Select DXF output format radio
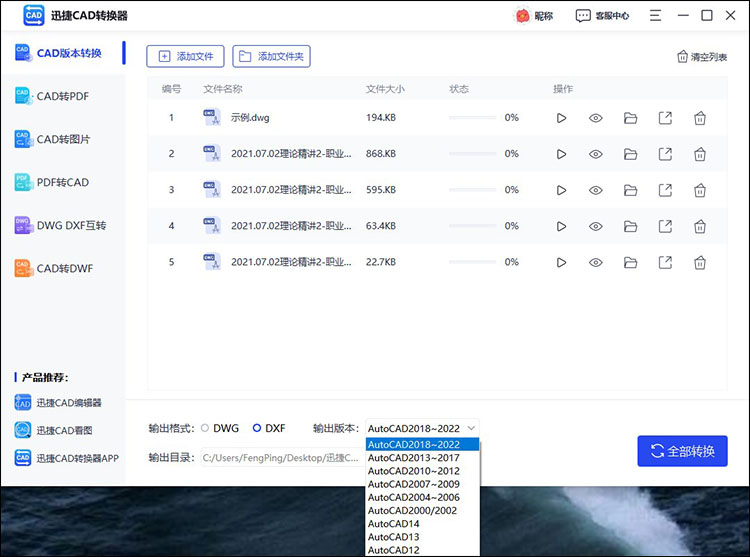The image size is (750, 557). tap(257, 428)
